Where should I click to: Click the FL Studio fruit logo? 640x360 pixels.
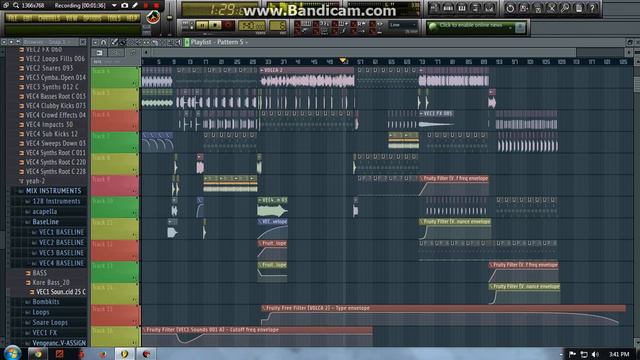(153, 17)
